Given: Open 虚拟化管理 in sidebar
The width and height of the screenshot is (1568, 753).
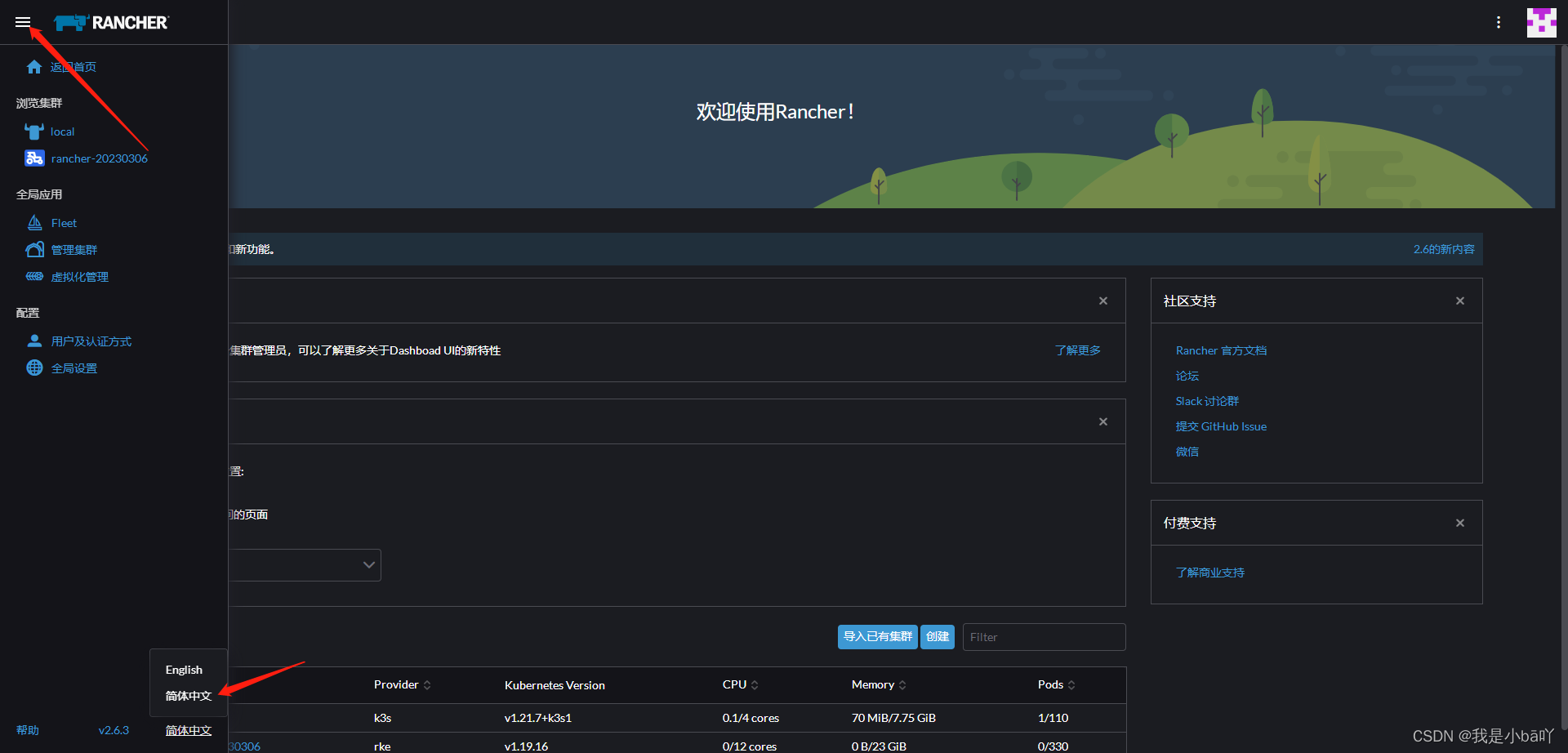Looking at the screenshot, I should click(x=80, y=277).
